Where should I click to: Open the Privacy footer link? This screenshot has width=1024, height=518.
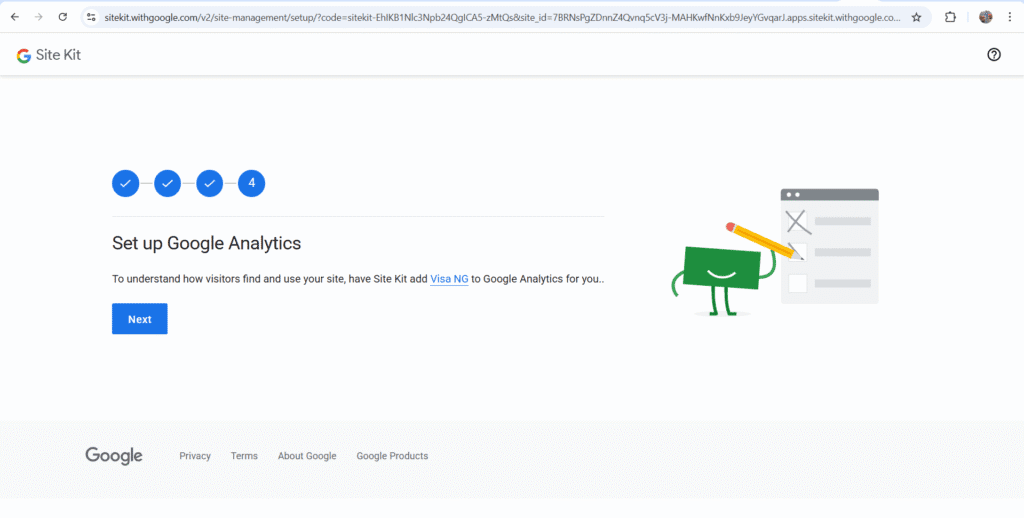coord(195,456)
